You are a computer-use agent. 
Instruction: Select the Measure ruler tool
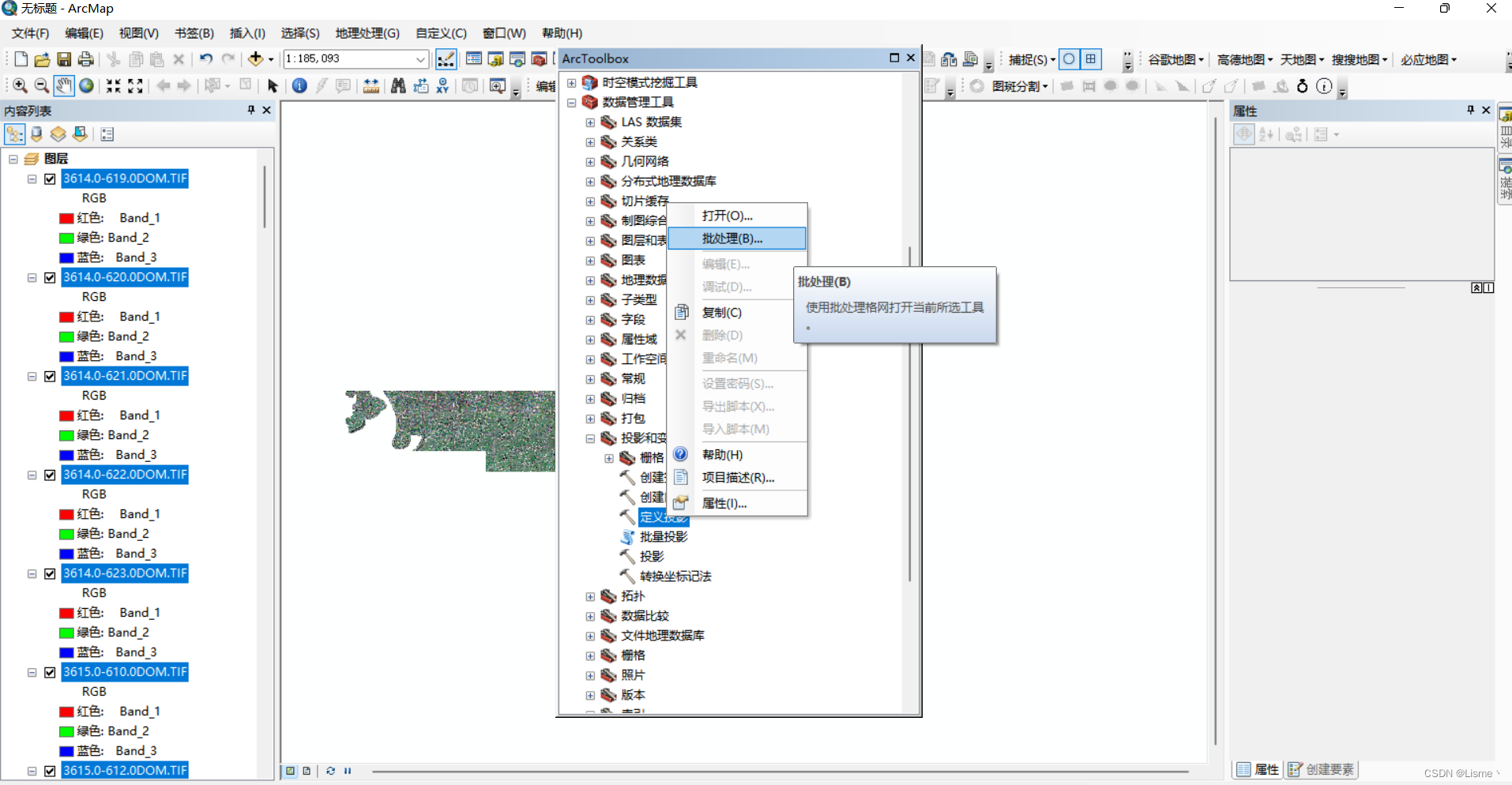coord(371,86)
